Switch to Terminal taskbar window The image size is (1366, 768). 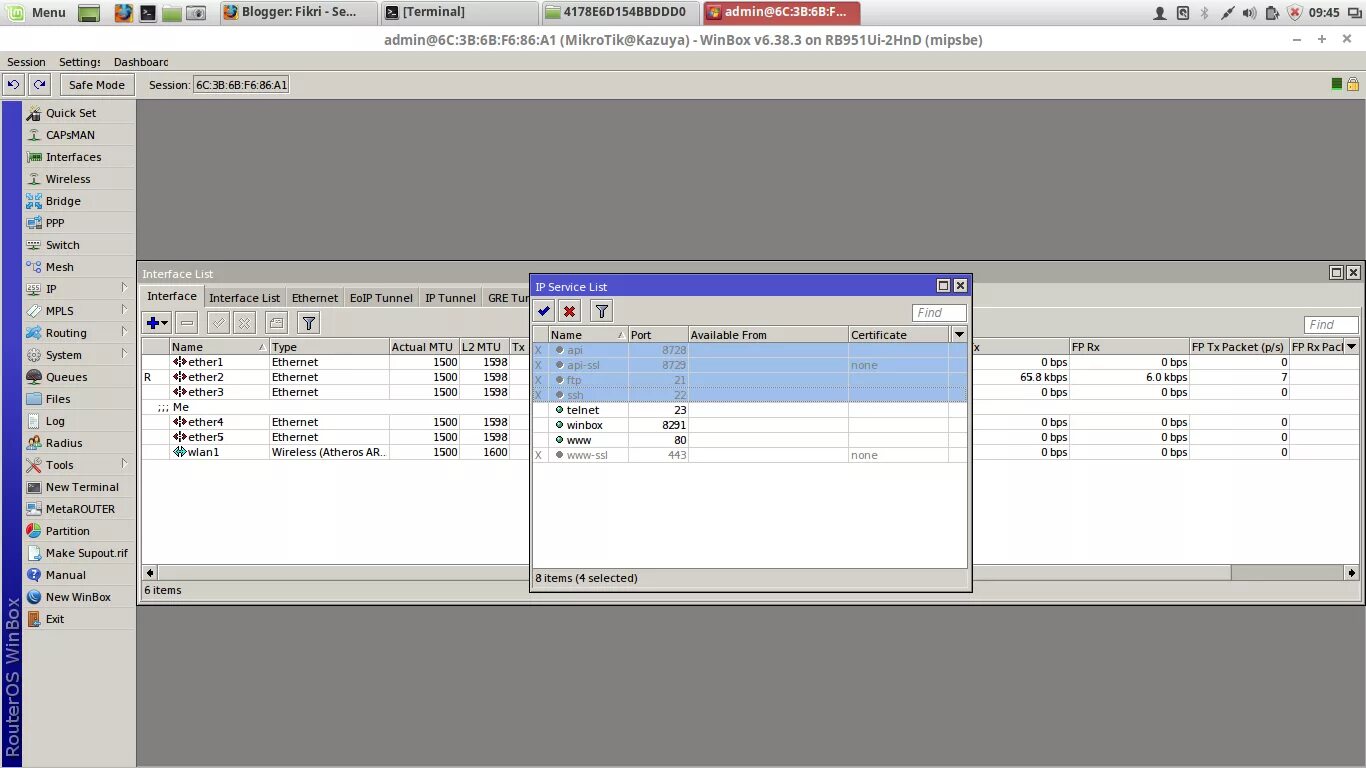click(x=459, y=12)
